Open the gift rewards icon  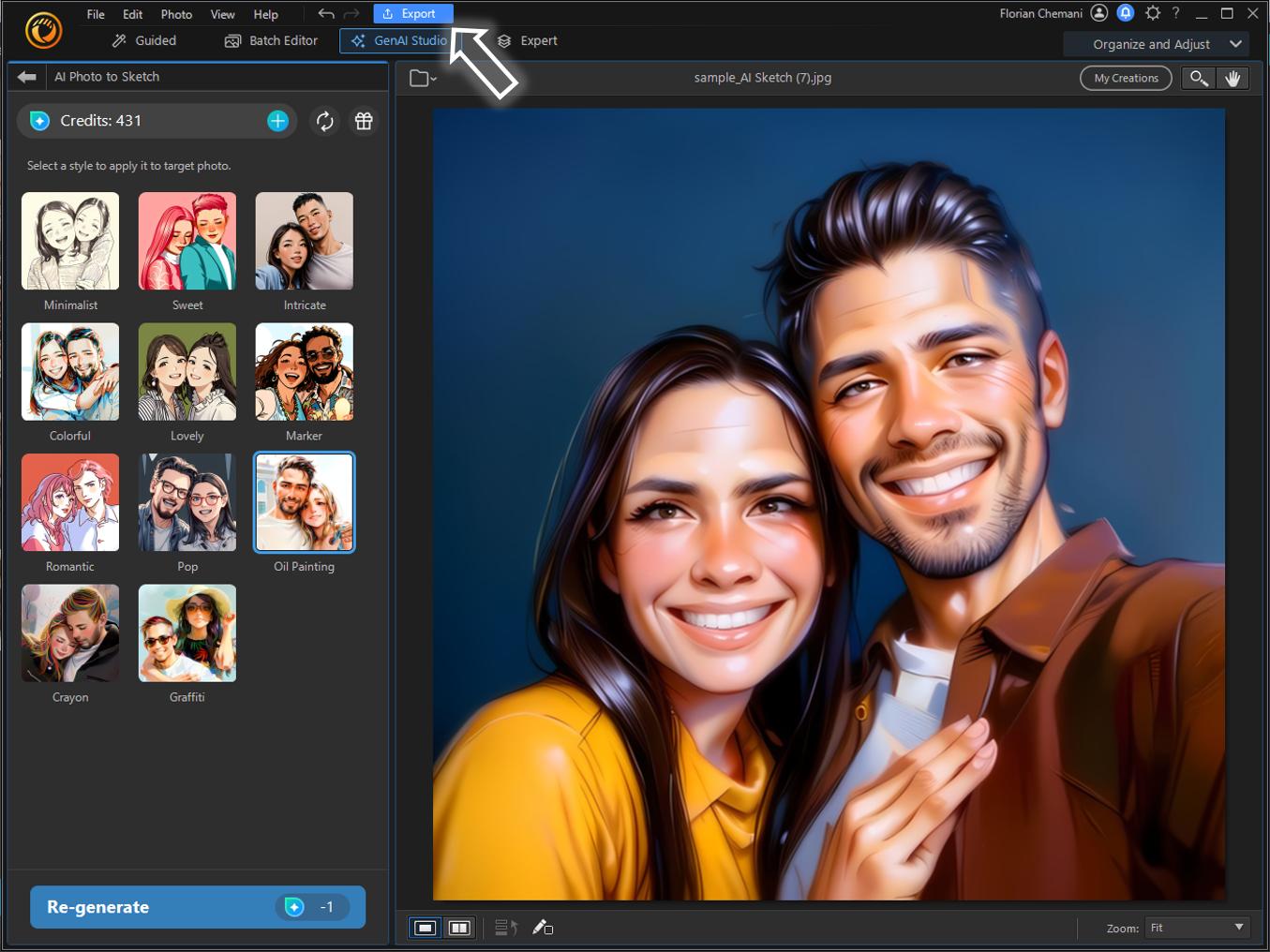364,121
